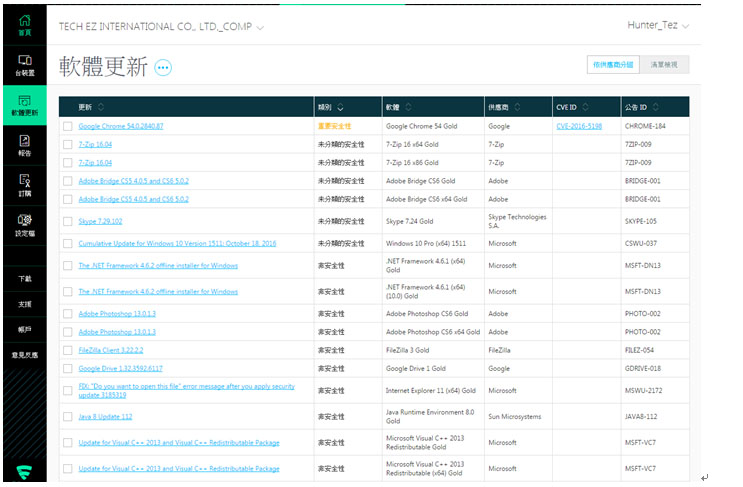Open the Google Drive 1.32.3592.6117 link

point(120,369)
